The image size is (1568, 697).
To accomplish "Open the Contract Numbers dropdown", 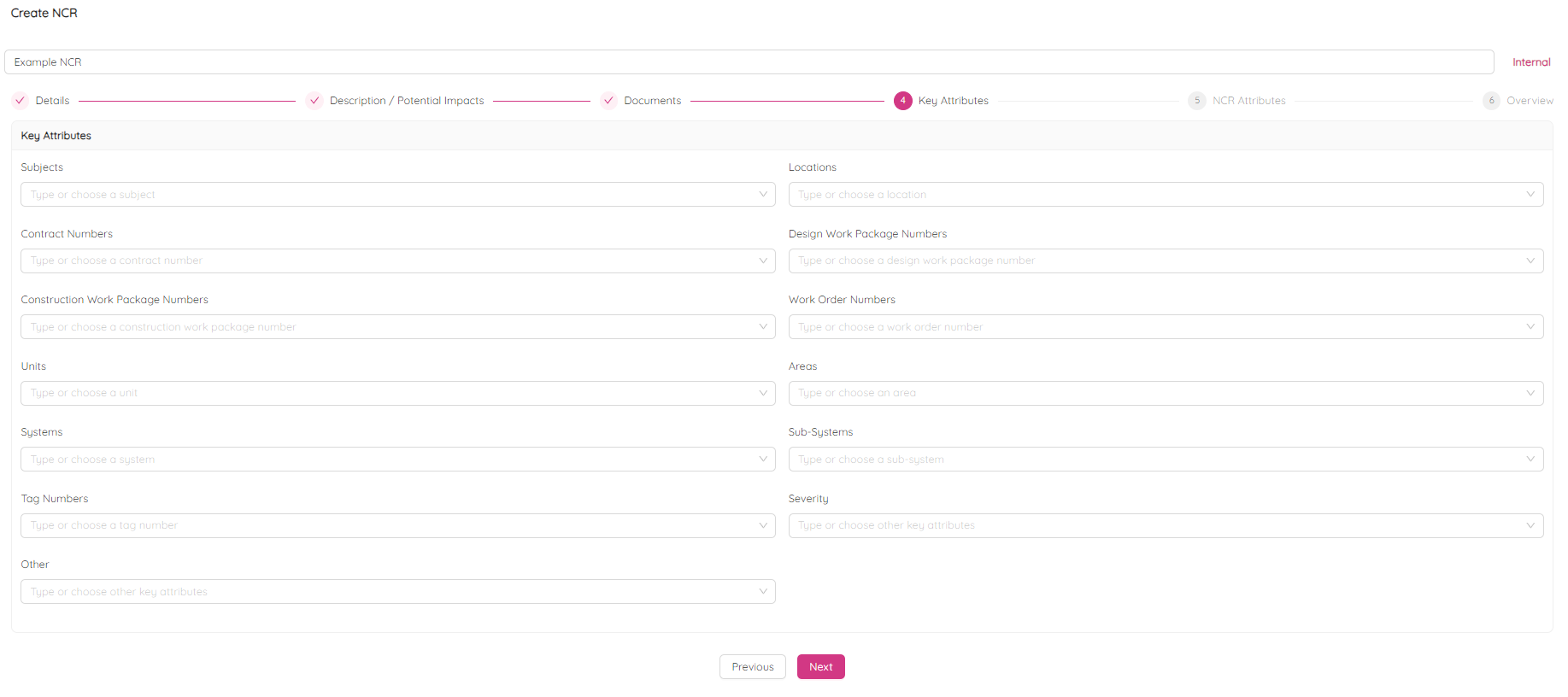I will [x=397, y=261].
